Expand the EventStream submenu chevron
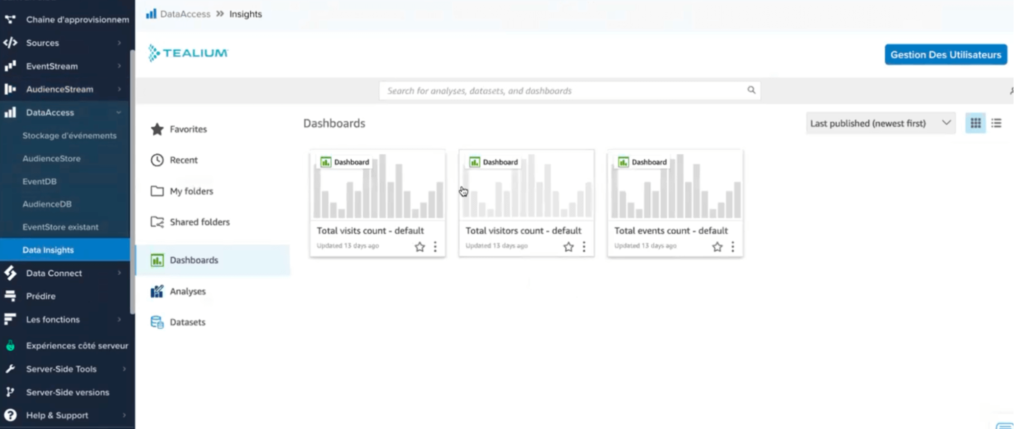The image size is (1024, 429). [120, 66]
